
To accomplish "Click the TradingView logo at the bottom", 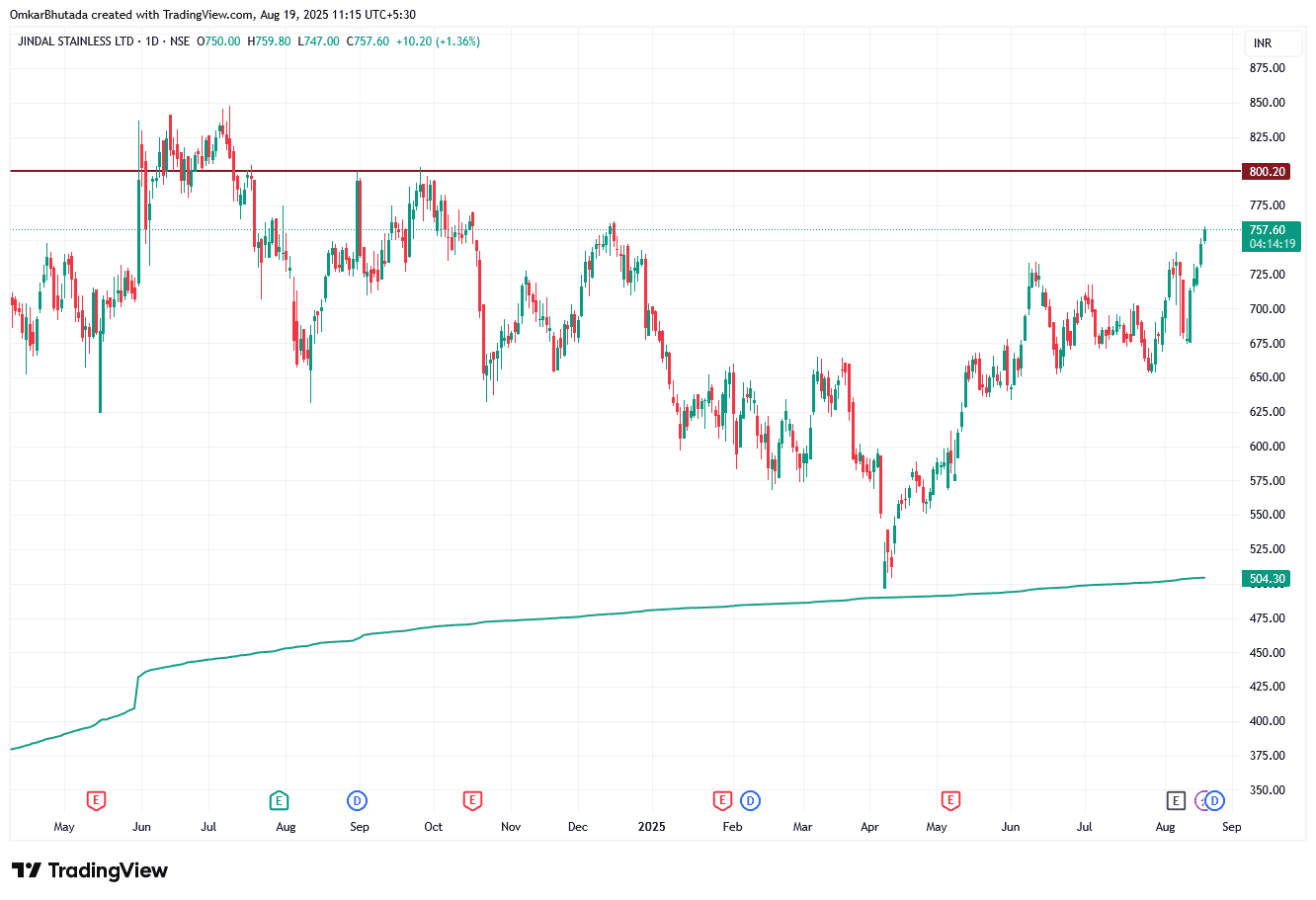I will coord(90,870).
